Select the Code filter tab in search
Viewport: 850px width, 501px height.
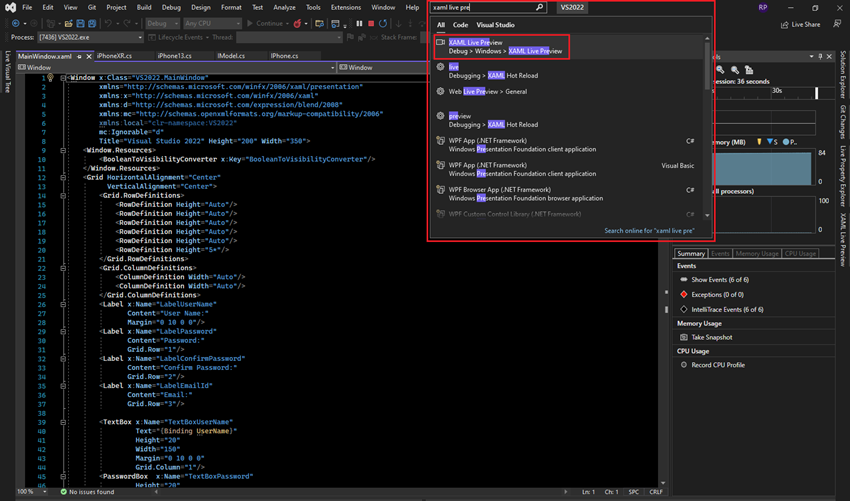coord(460,25)
